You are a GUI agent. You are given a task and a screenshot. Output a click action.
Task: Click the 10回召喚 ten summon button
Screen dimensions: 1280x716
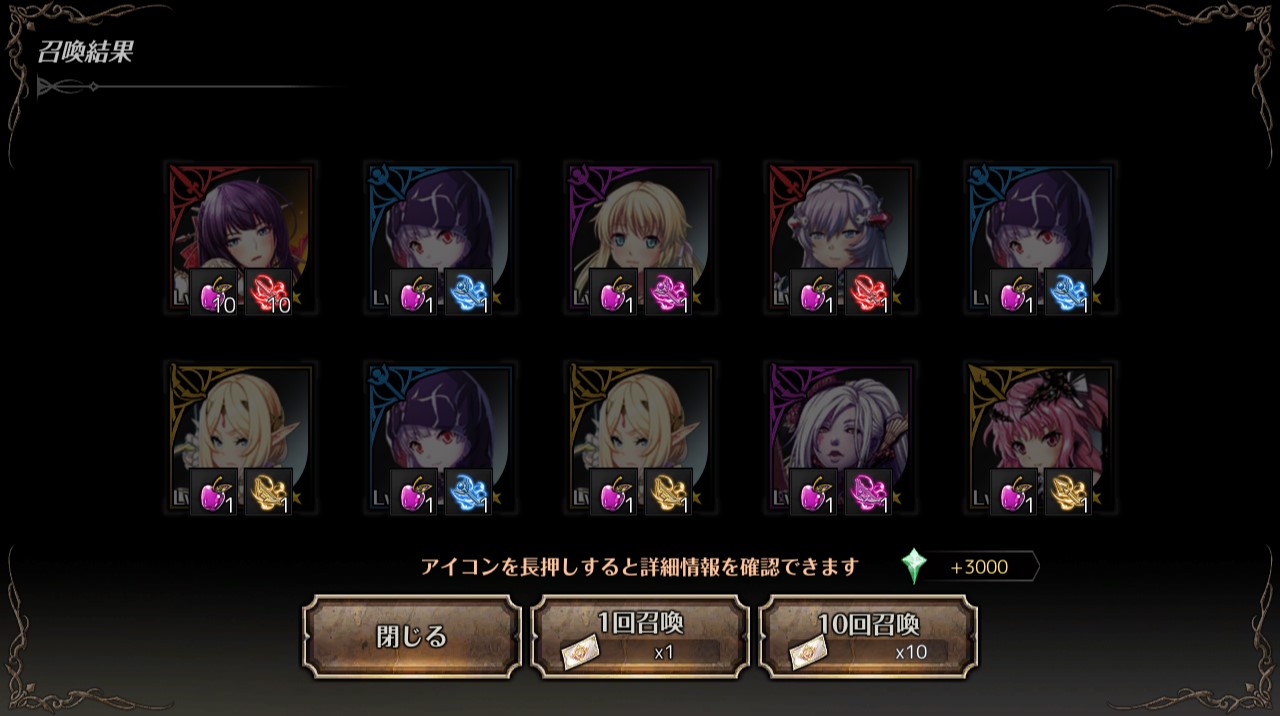(868, 637)
